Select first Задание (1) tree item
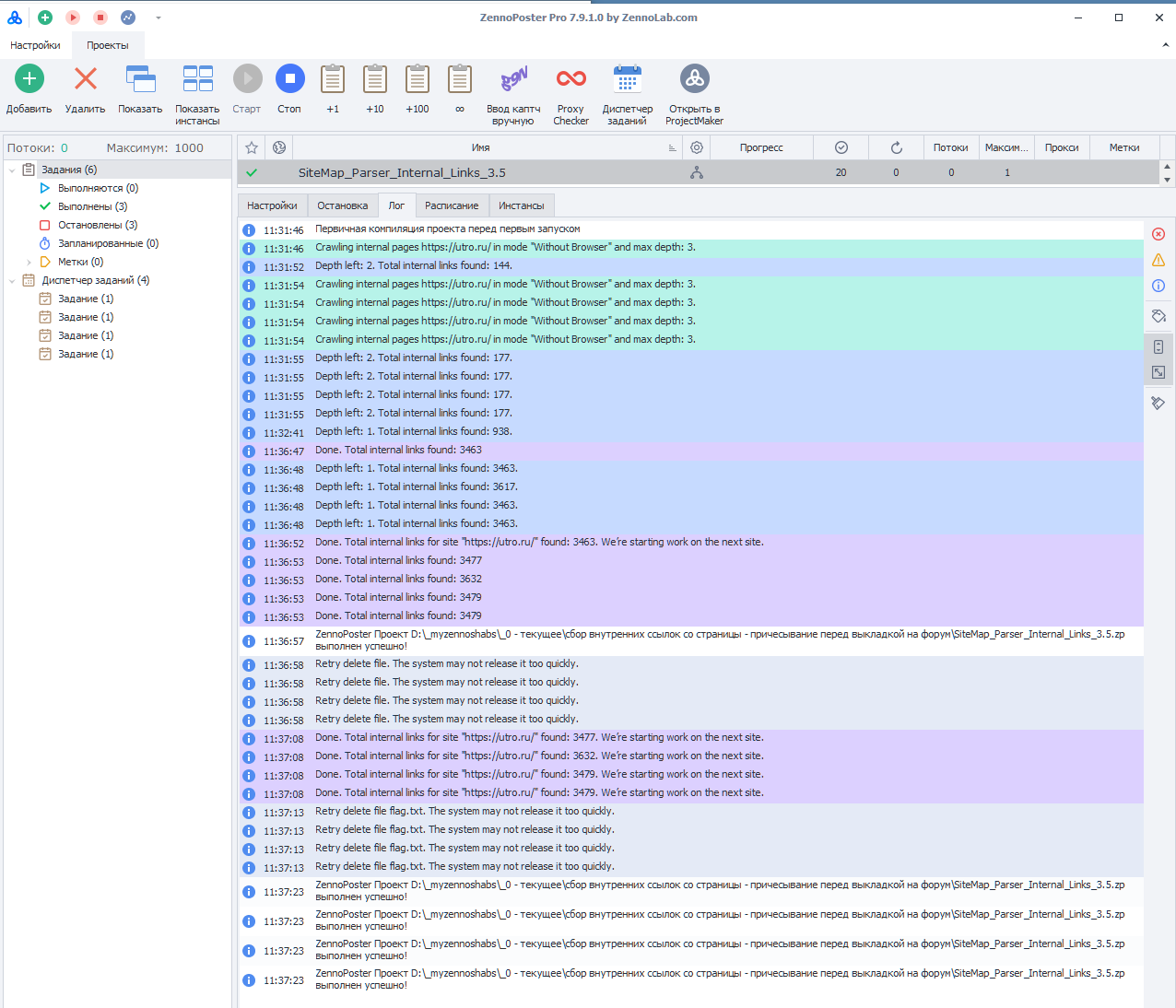The height and width of the screenshot is (1008, 1176). pyautogui.click(x=86, y=299)
